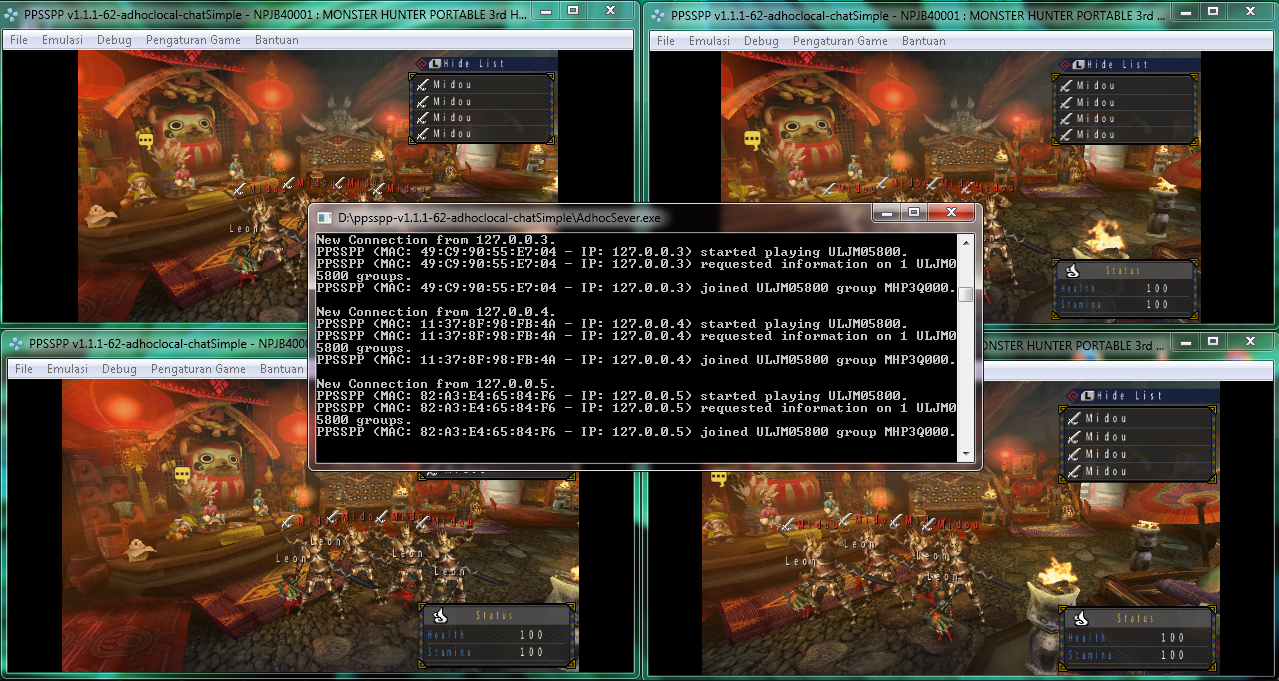Click 127.0.0.5 'joined ULJM05800 group' console line
Image resolution: width=1279 pixels, height=681 pixels.
pos(636,432)
